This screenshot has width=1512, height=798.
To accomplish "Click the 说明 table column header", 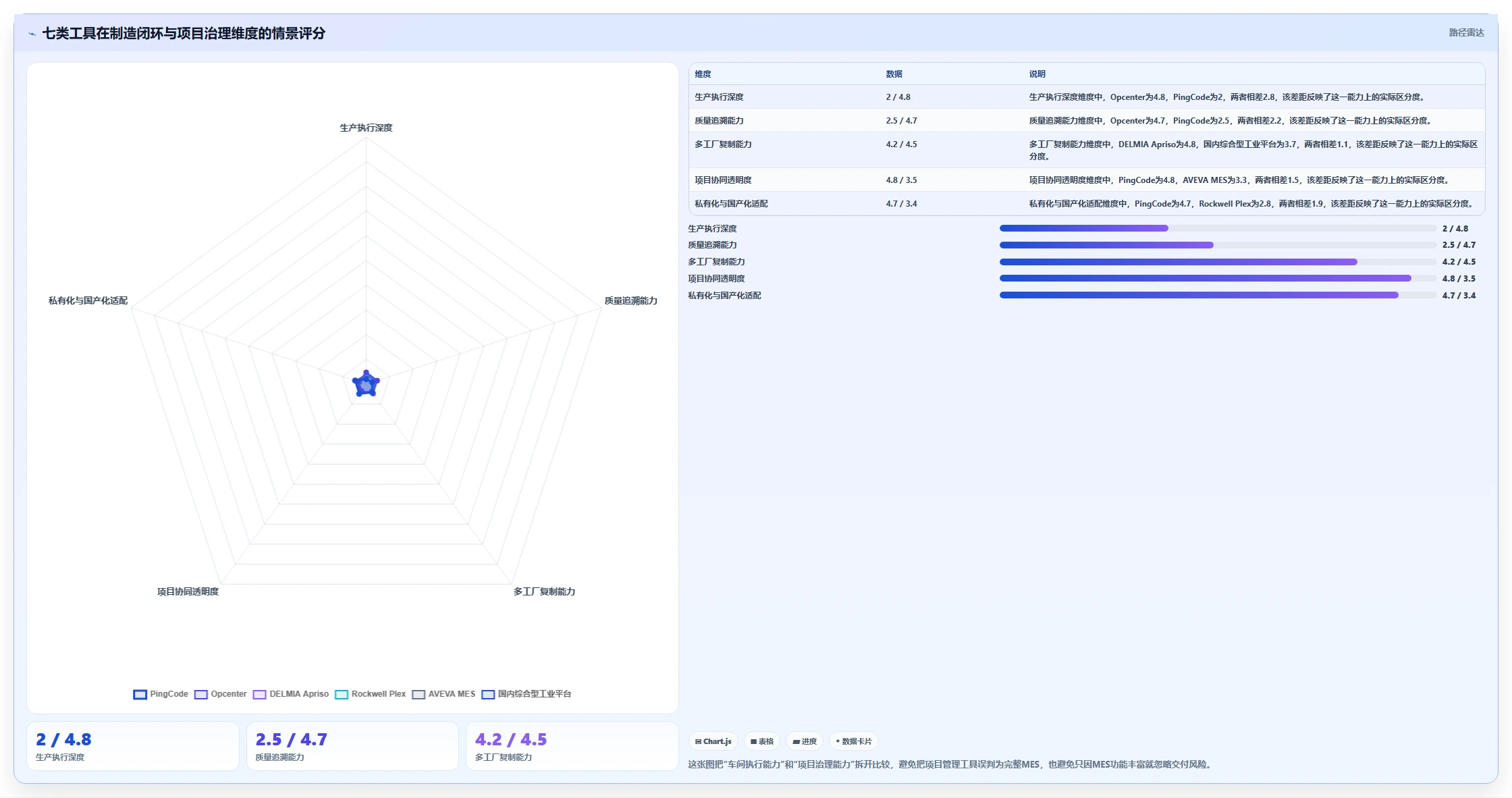I will (1037, 74).
